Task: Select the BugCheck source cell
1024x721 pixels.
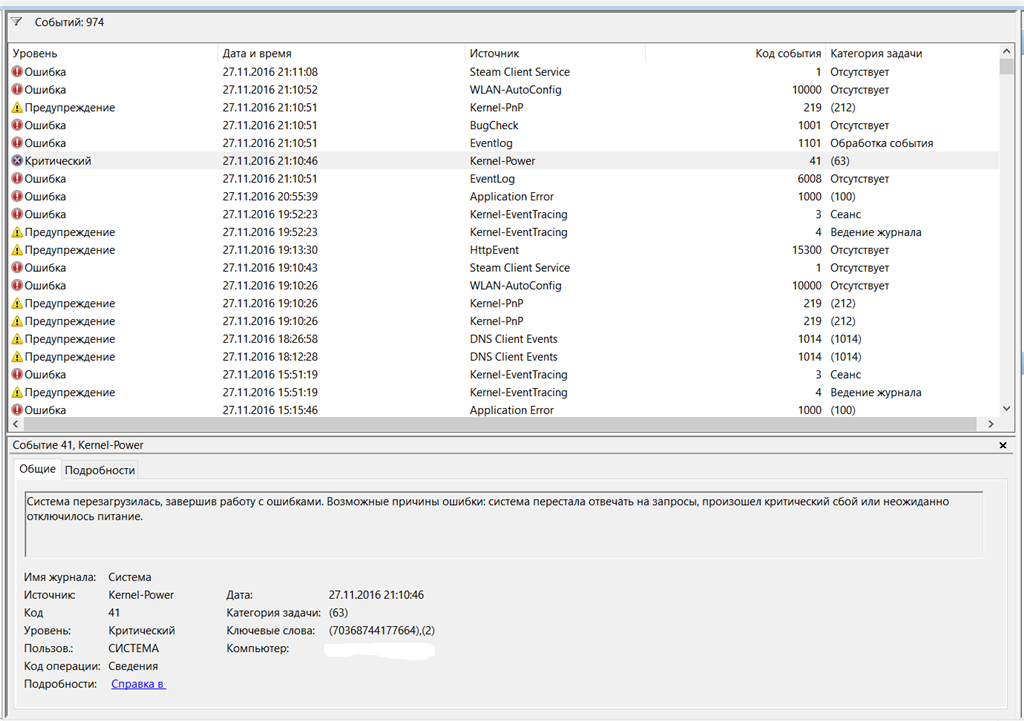Action: 494,125
